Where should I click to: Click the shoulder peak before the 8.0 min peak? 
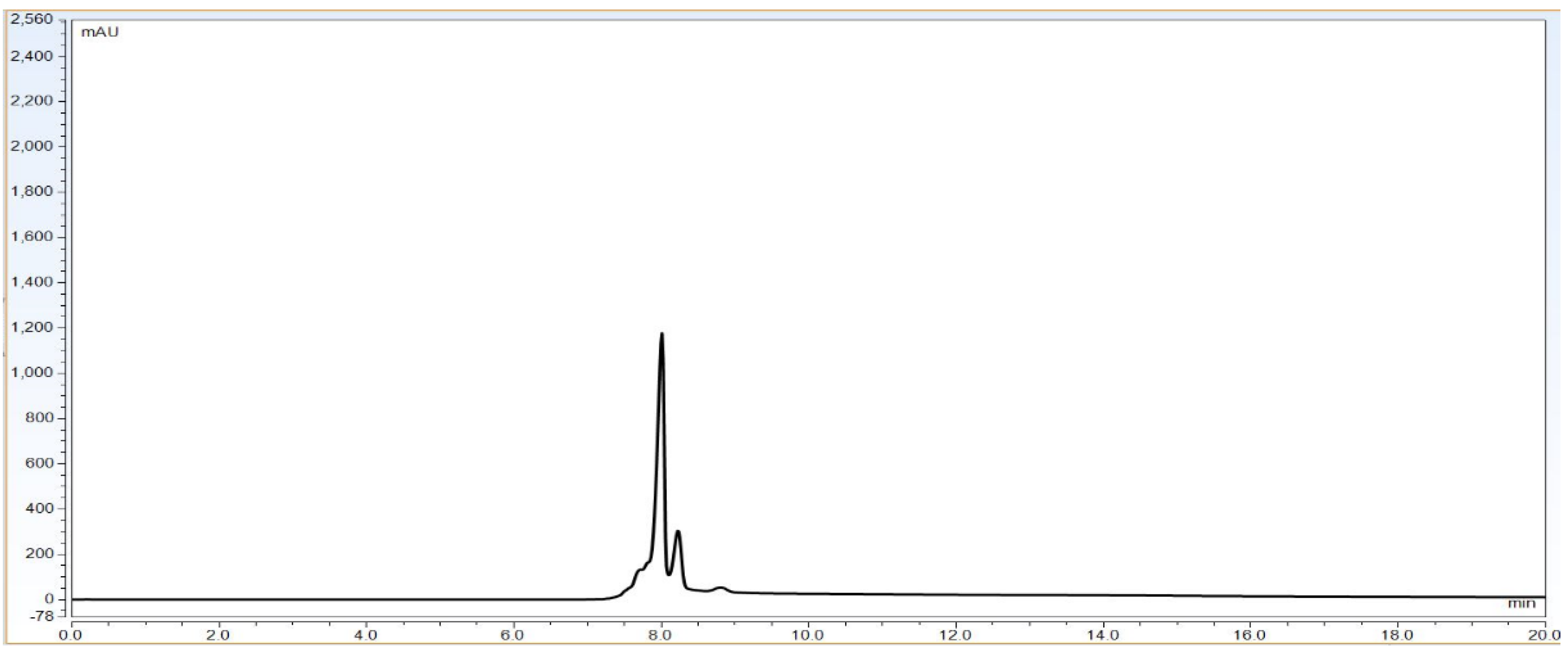tap(640, 570)
